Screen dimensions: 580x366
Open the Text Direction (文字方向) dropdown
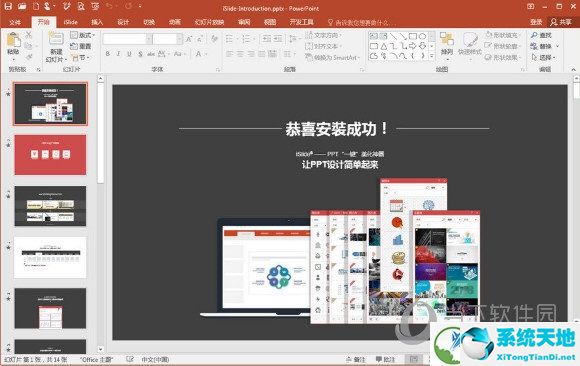click(323, 35)
